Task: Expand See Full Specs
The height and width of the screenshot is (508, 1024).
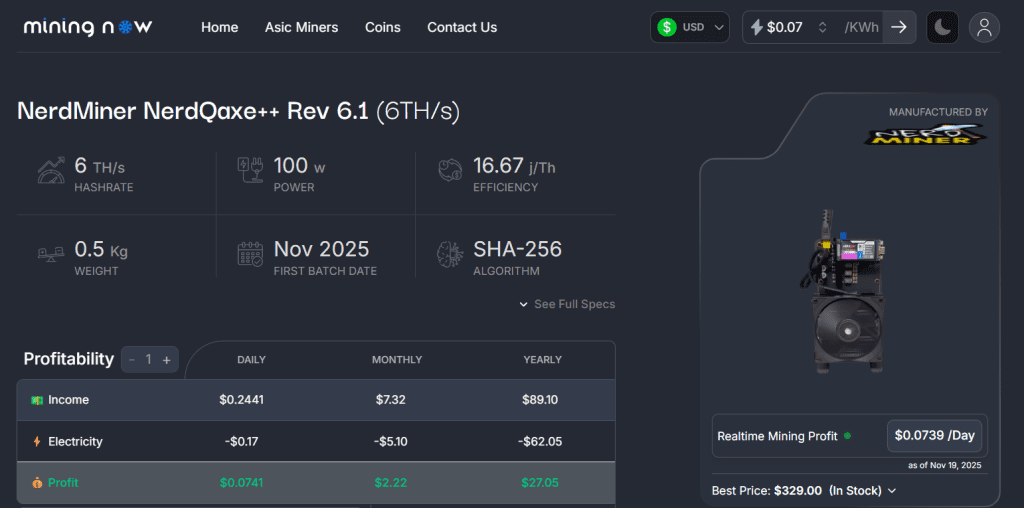Action: tap(567, 304)
